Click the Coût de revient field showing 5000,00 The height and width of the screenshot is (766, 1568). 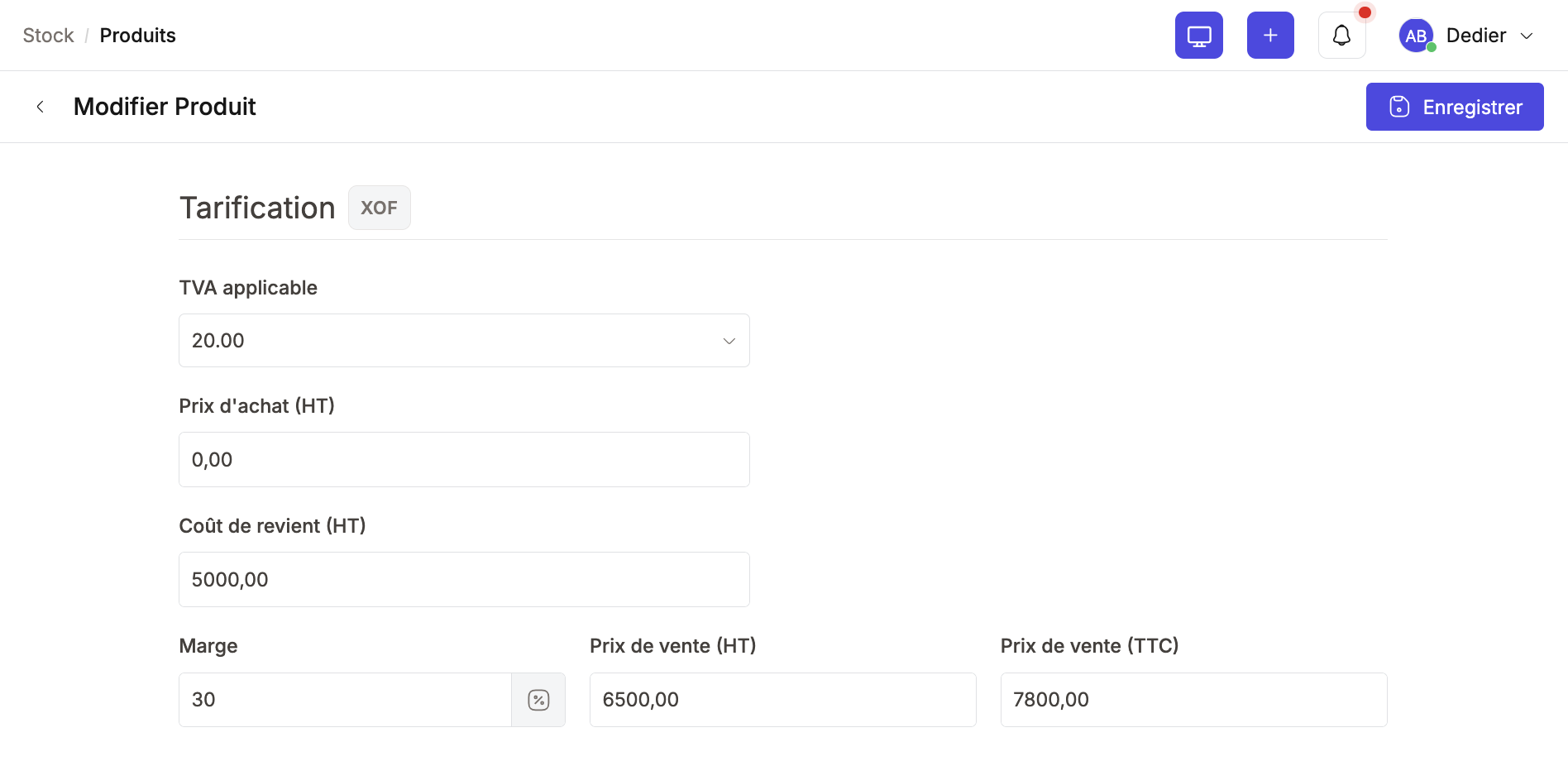(463, 579)
